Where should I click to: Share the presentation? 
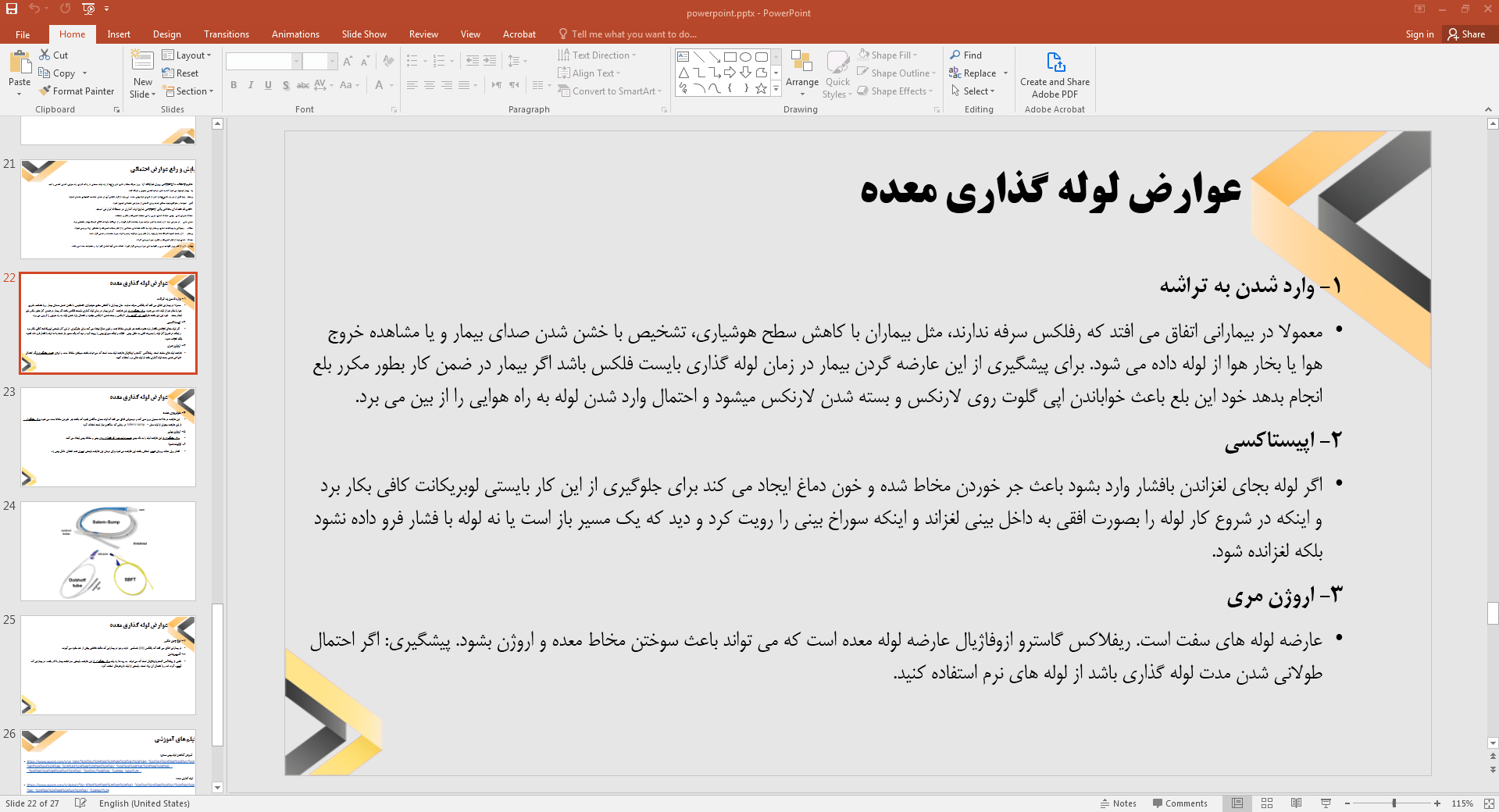point(1466,34)
